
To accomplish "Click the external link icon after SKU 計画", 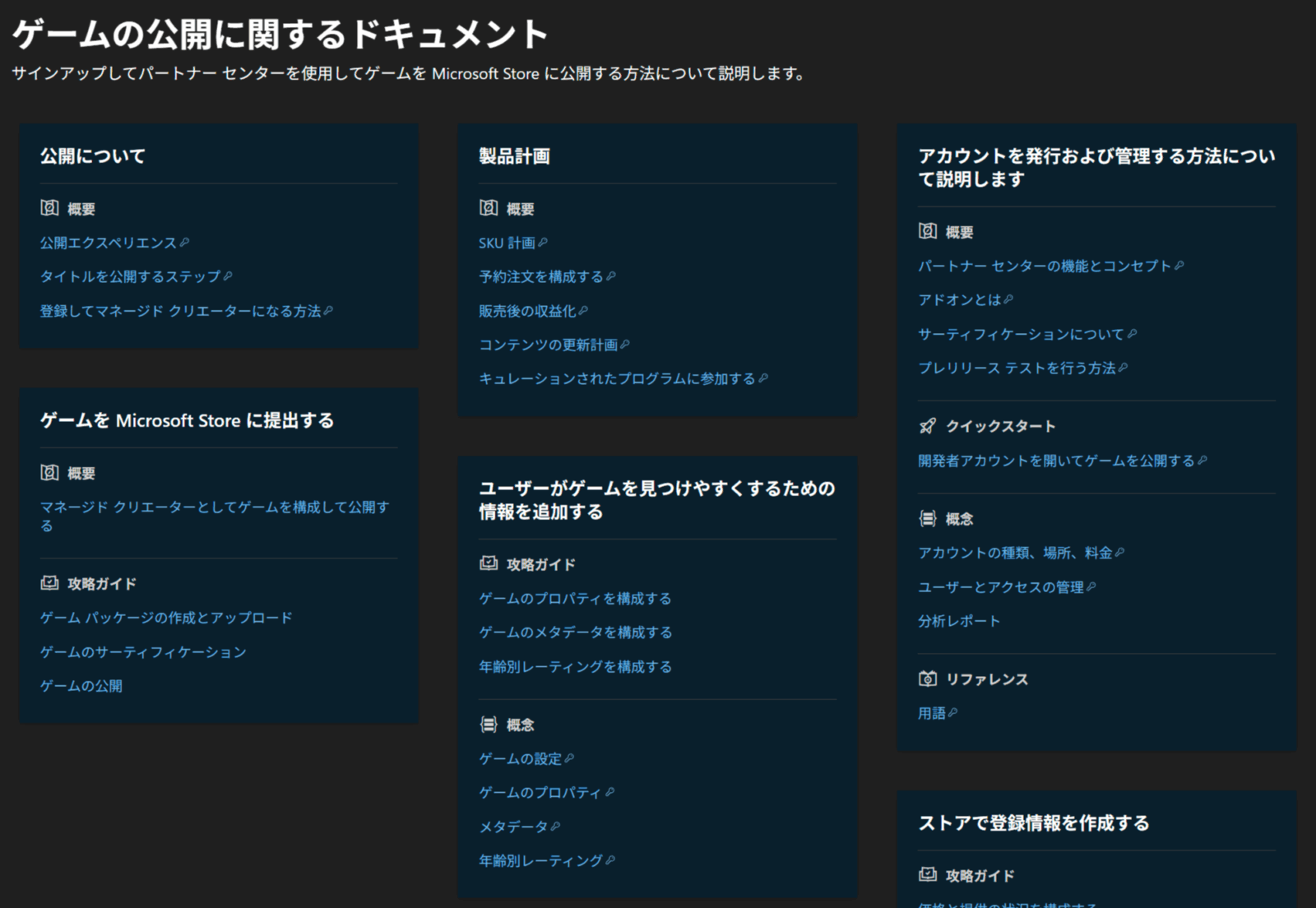I will (542, 243).
